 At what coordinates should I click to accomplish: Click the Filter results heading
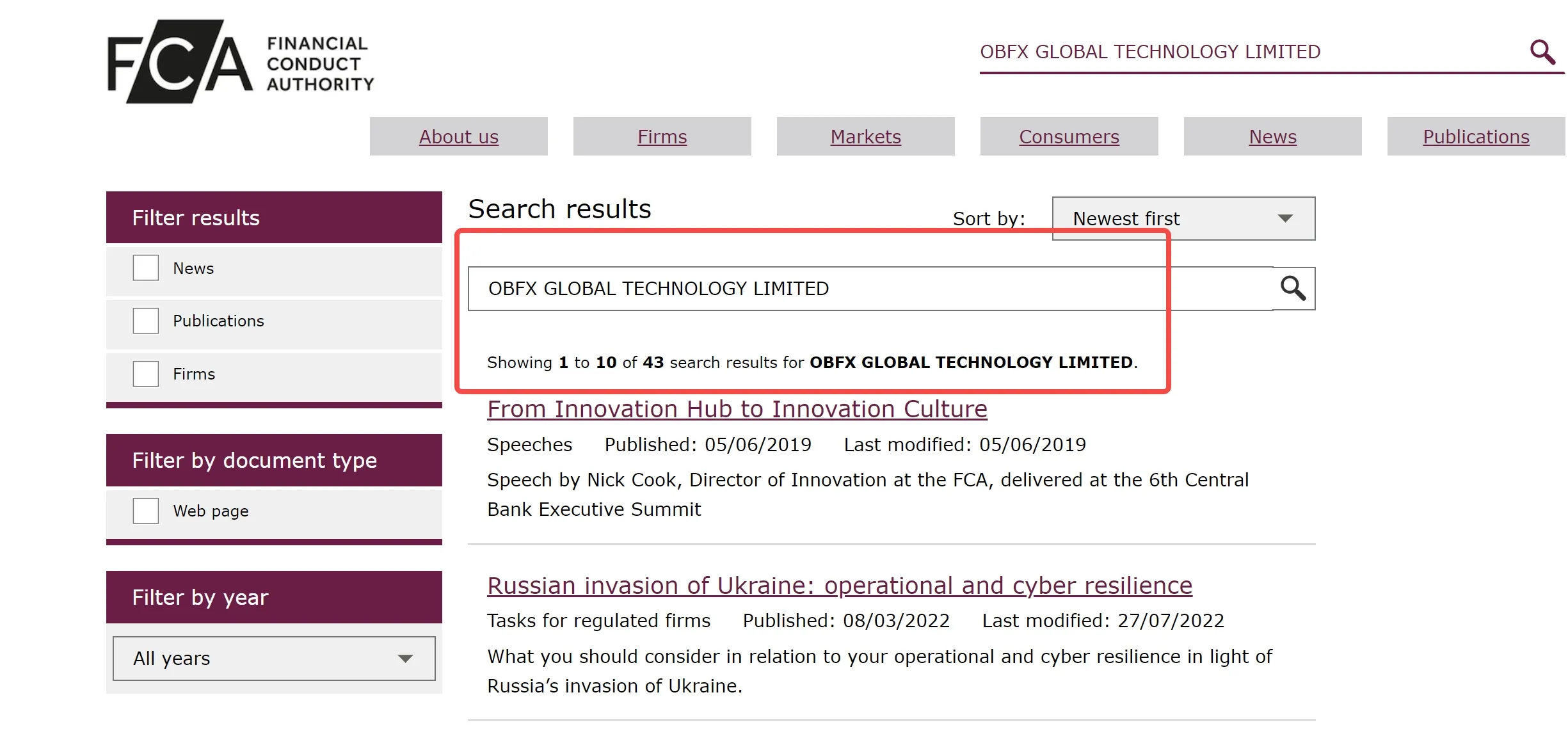[x=274, y=218]
